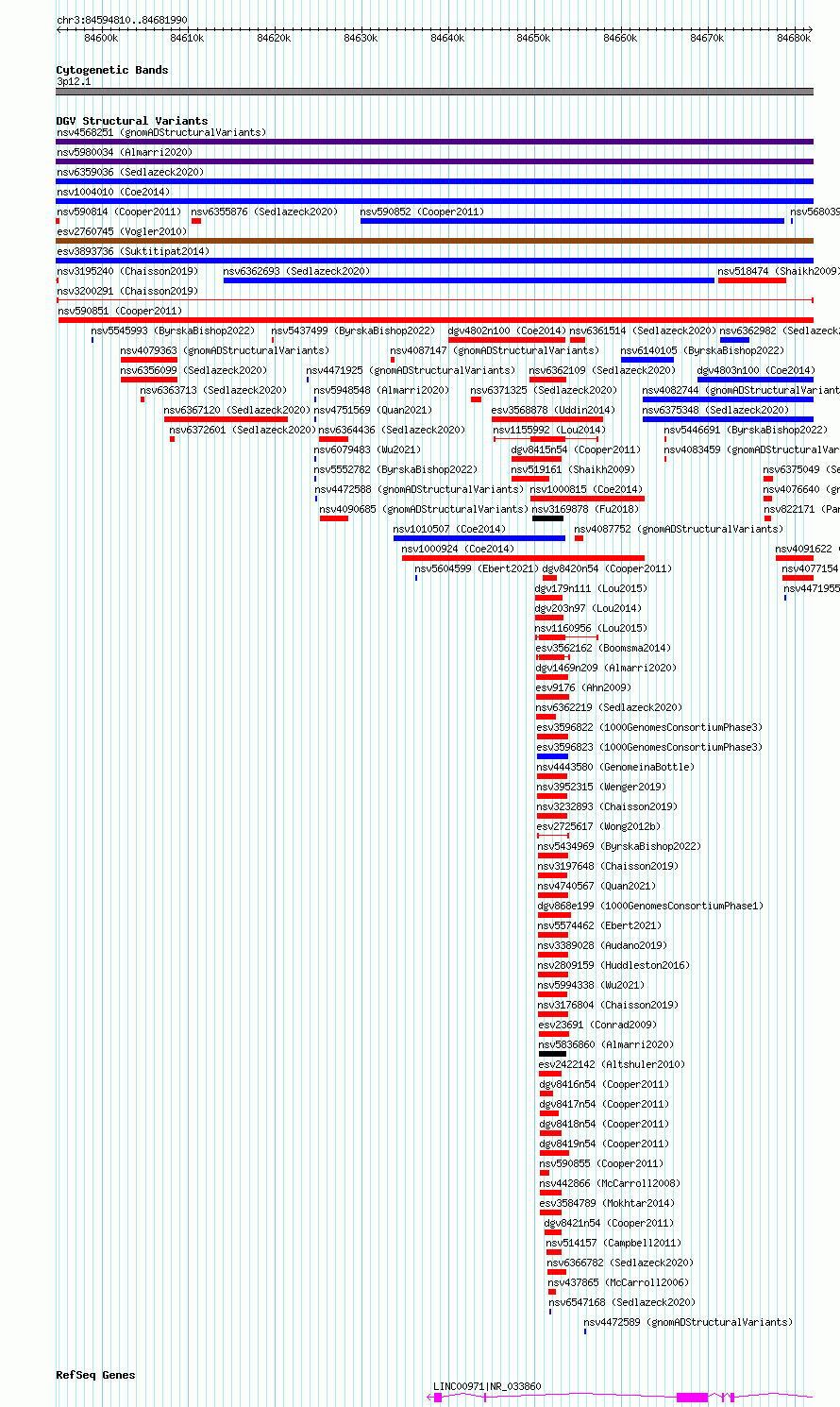Open the RefSeq Genes track title
Viewport: 840px width, 1407px height.
[96, 1375]
